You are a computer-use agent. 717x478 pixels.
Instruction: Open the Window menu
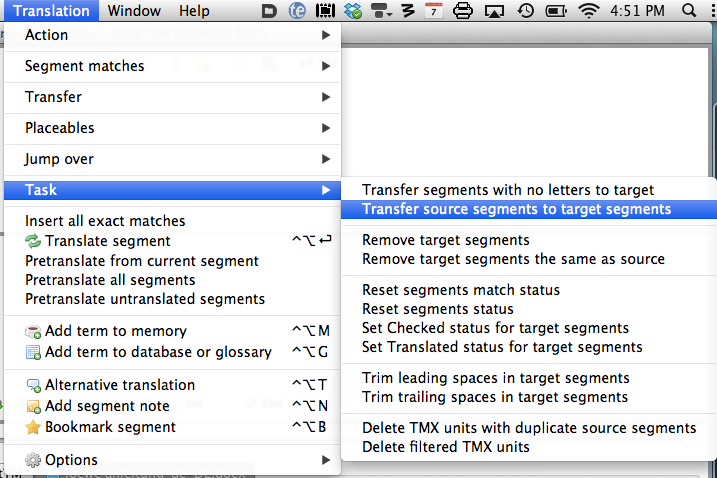(x=134, y=11)
